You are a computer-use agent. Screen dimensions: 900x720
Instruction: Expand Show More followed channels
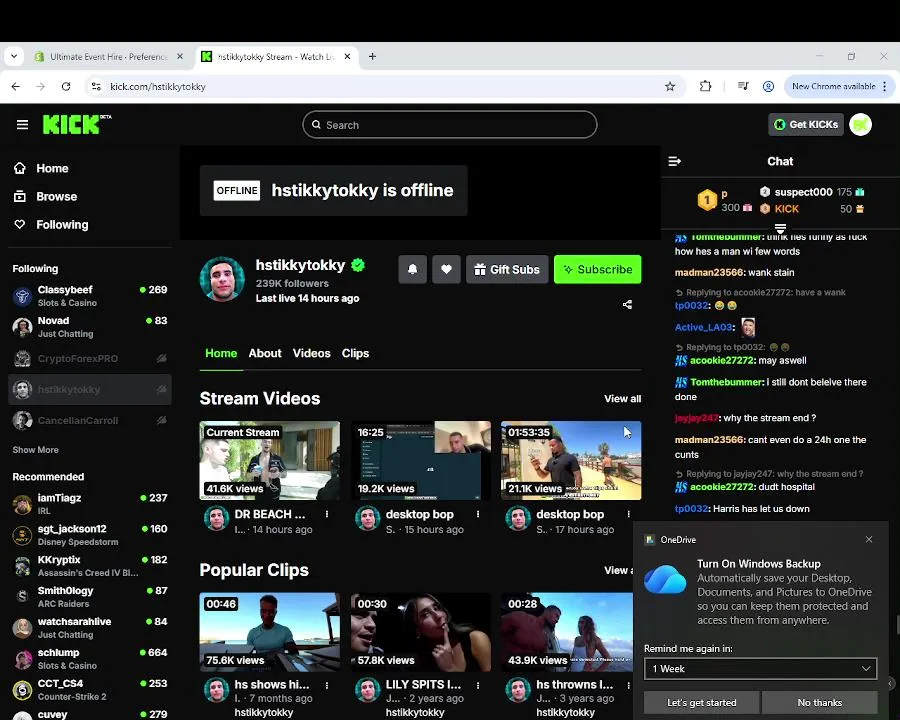(x=36, y=450)
